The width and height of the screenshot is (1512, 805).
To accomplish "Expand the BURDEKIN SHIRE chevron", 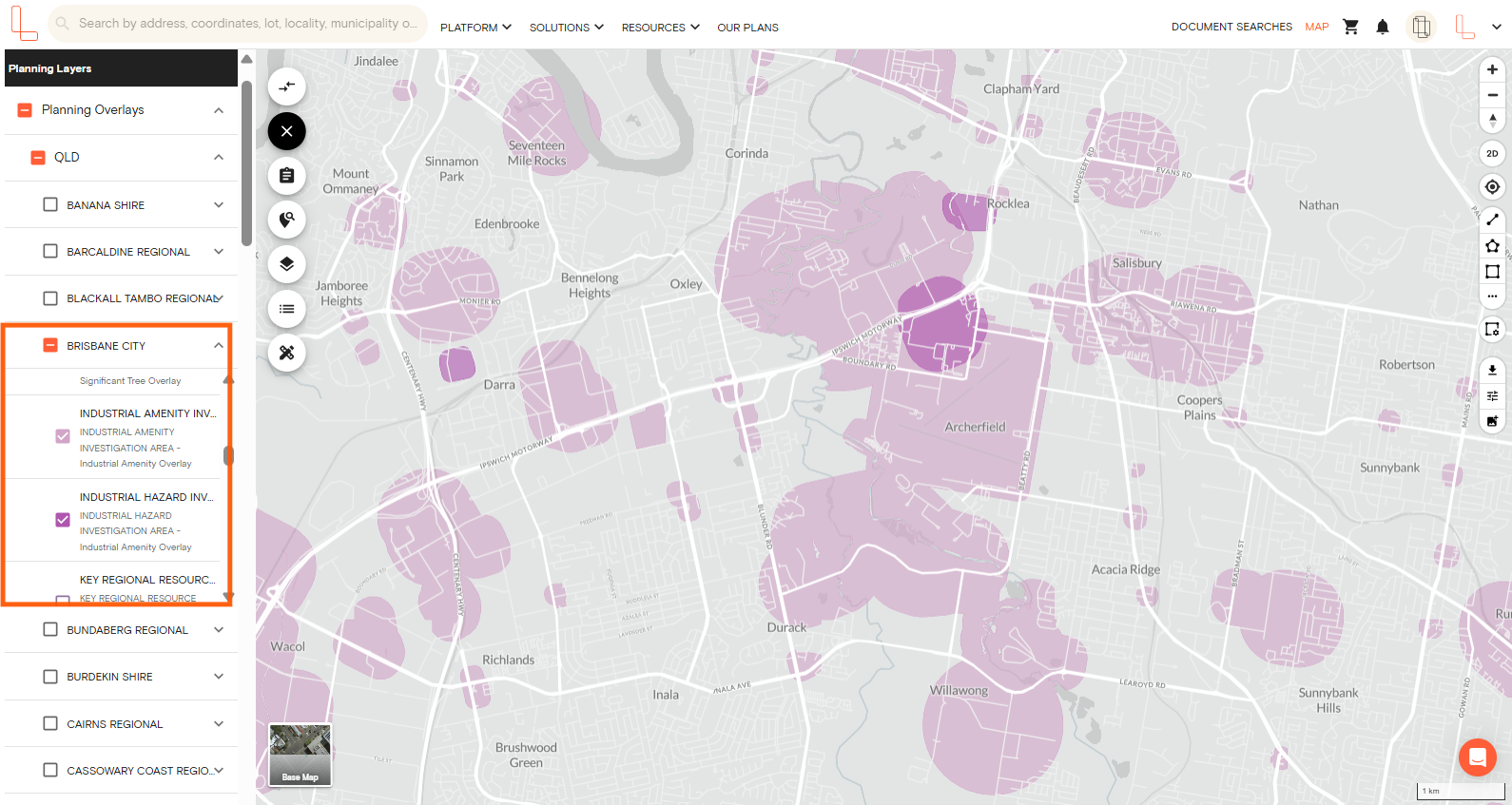I will pyautogui.click(x=219, y=676).
